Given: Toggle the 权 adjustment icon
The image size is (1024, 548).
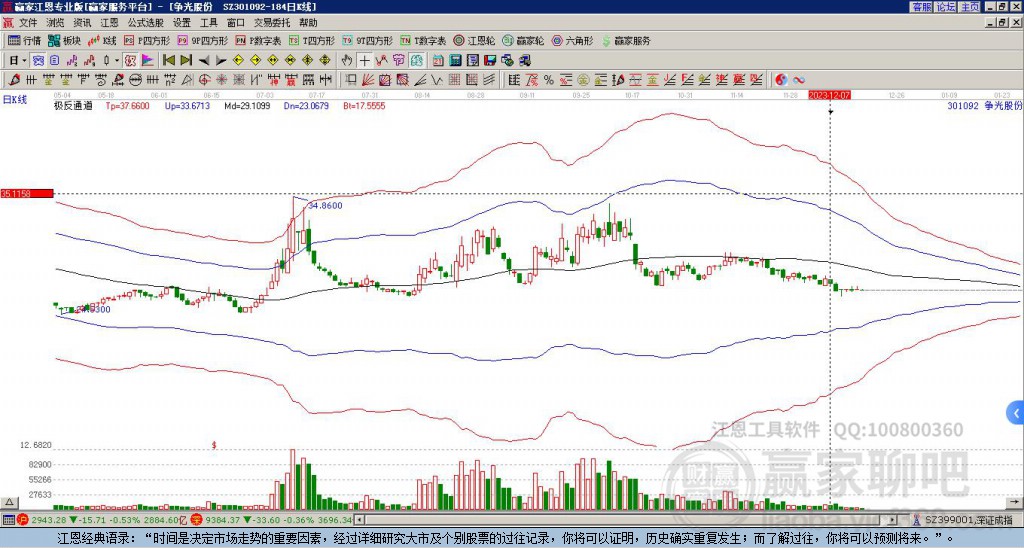Looking at the screenshot, I should tap(130, 61).
